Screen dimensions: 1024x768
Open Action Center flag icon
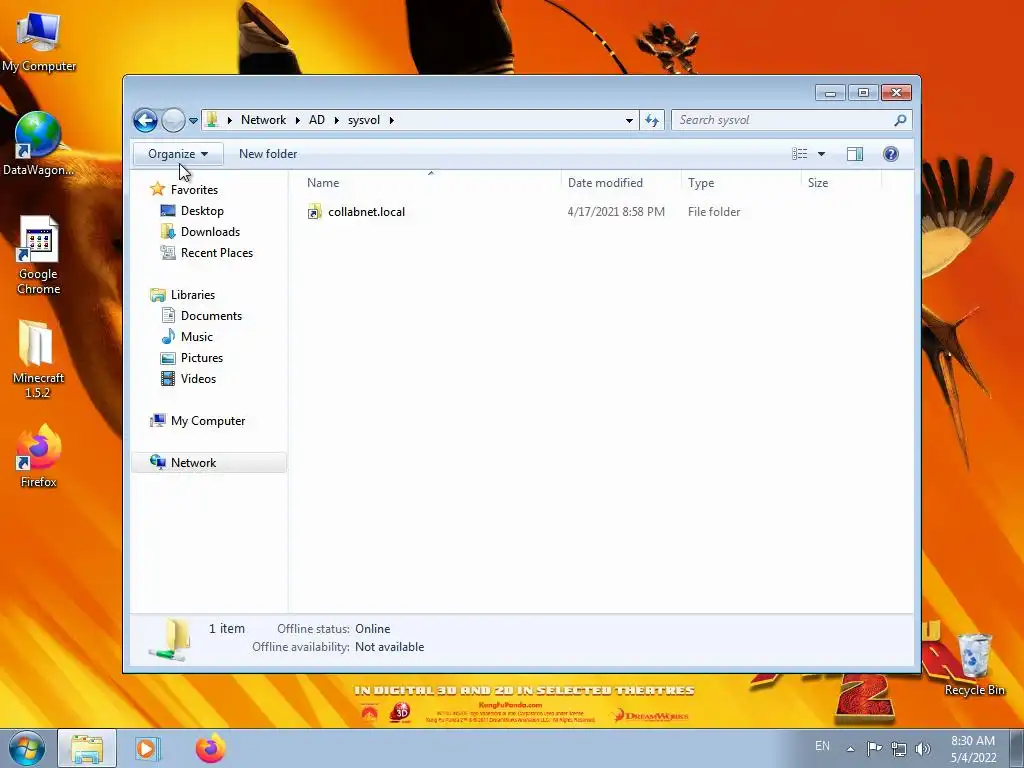(874, 748)
